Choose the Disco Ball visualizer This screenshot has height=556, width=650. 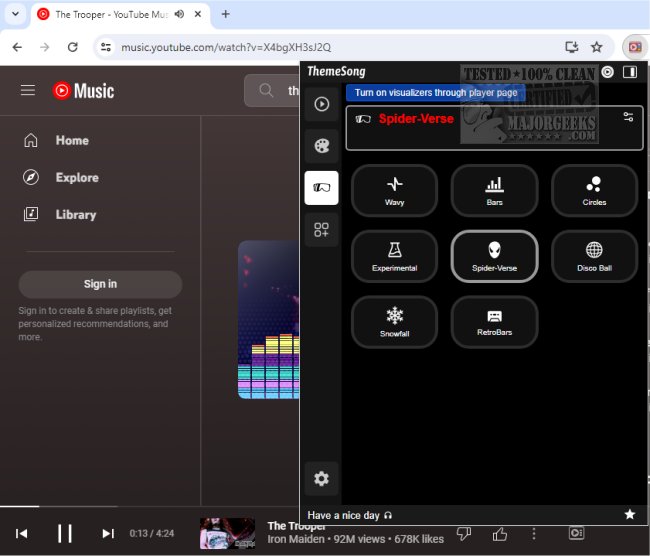click(594, 256)
